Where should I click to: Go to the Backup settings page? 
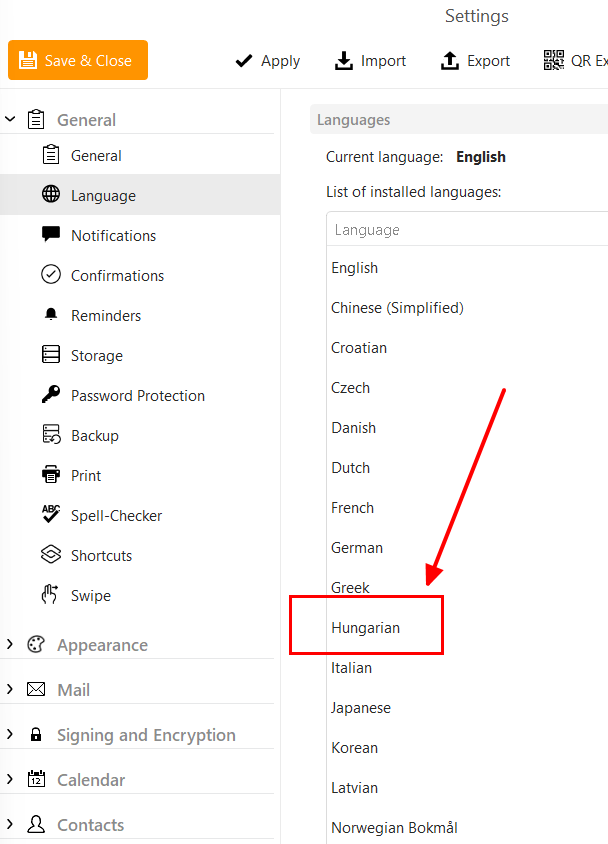[x=95, y=436]
